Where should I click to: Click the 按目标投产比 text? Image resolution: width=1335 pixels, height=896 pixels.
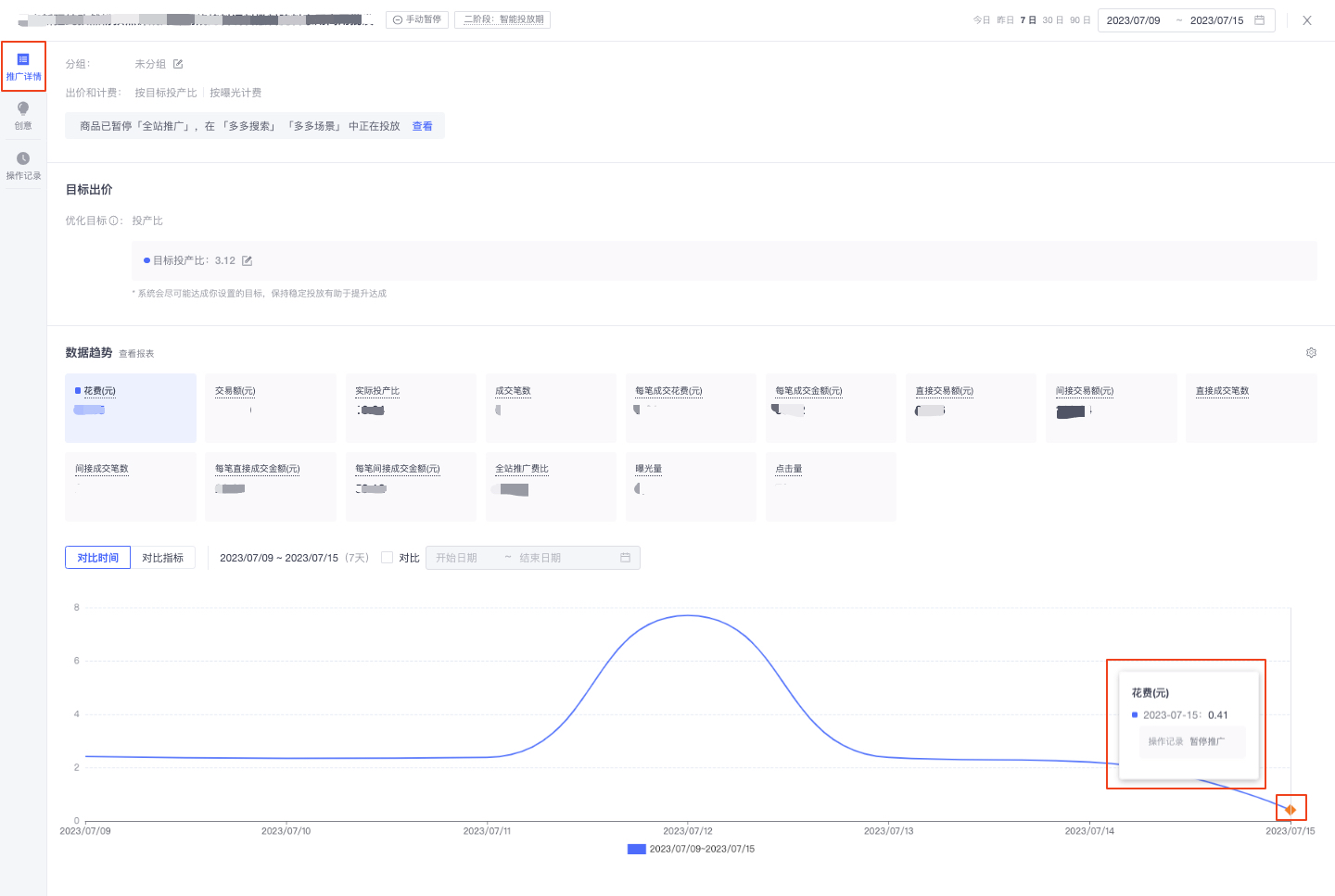coord(166,93)
